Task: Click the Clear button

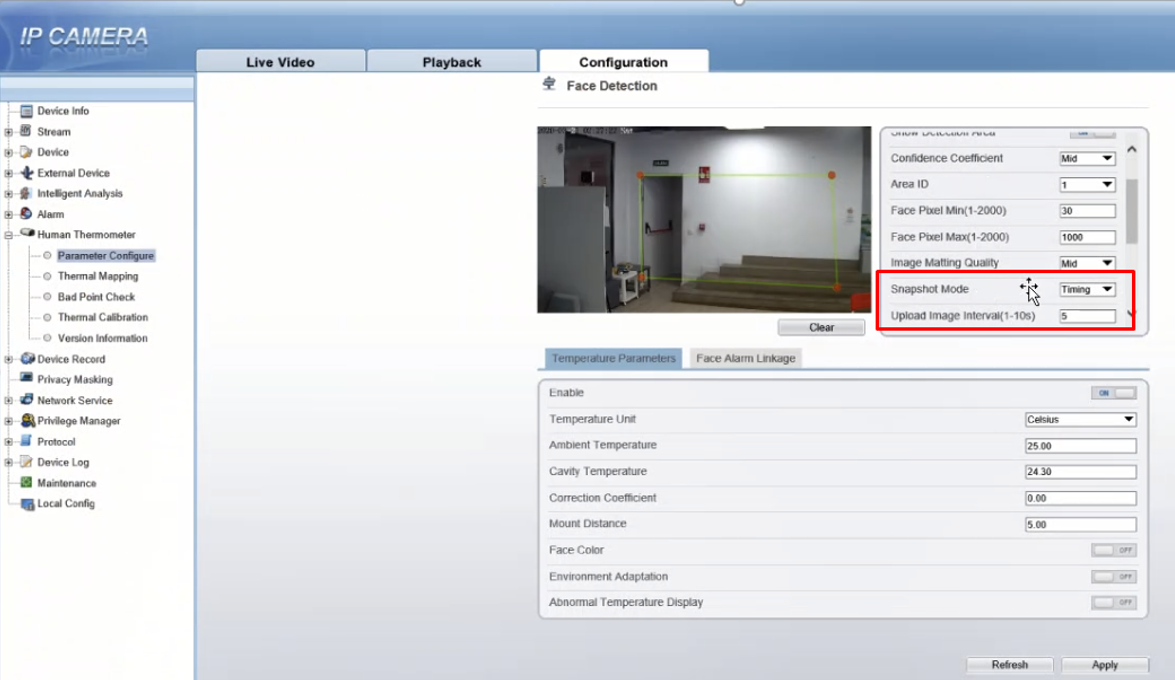Action: (821, 328)
